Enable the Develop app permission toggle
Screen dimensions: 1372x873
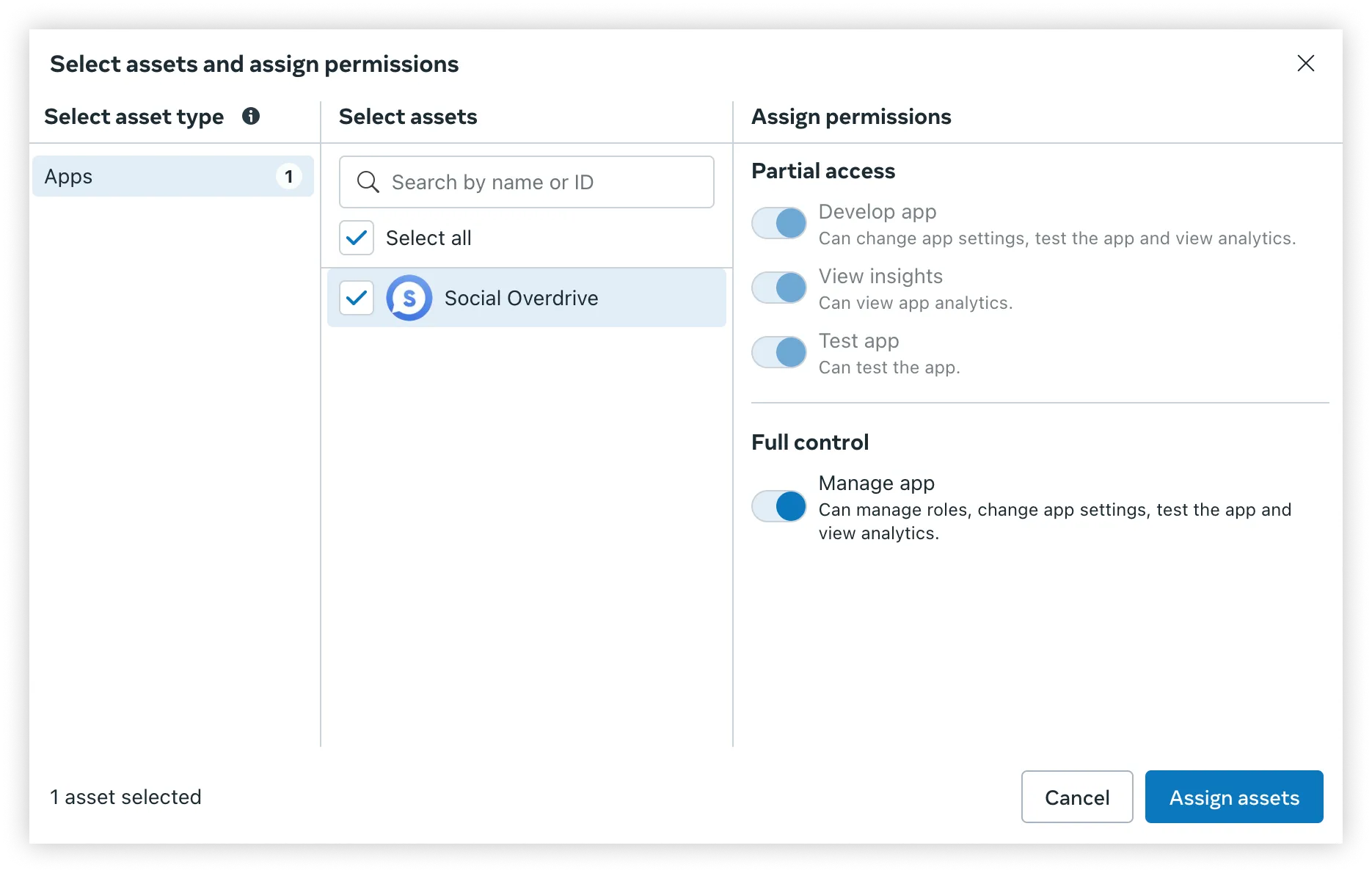778,223
